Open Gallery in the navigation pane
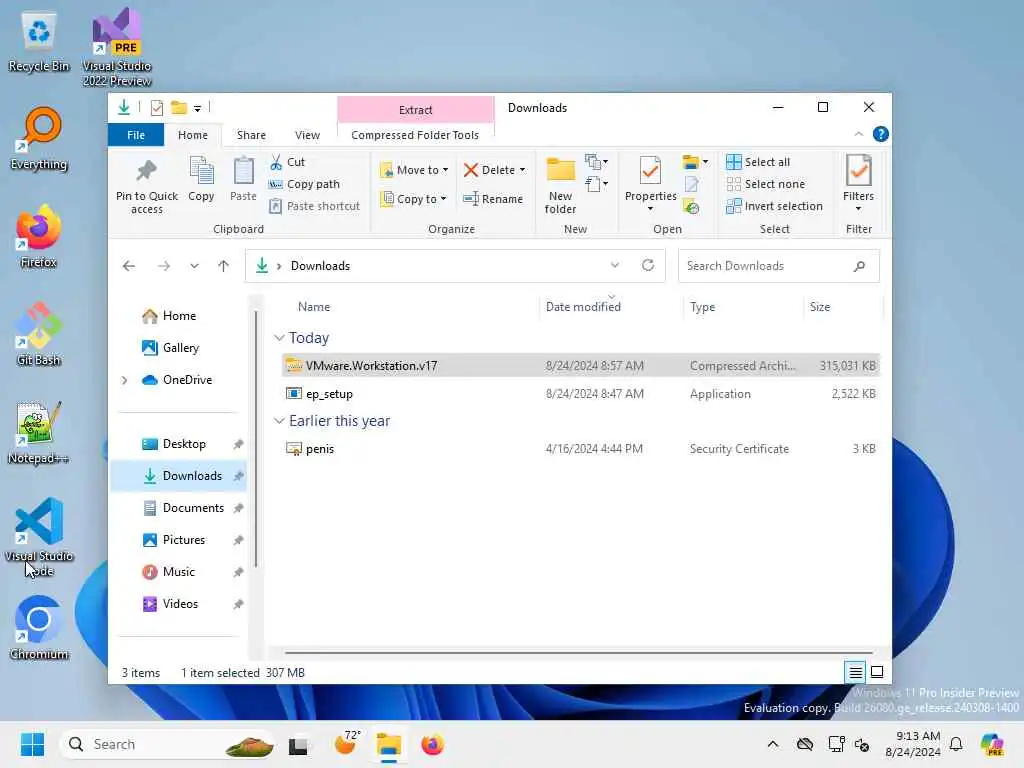Viewport: 1024px width, 768px height. [181, 348]
